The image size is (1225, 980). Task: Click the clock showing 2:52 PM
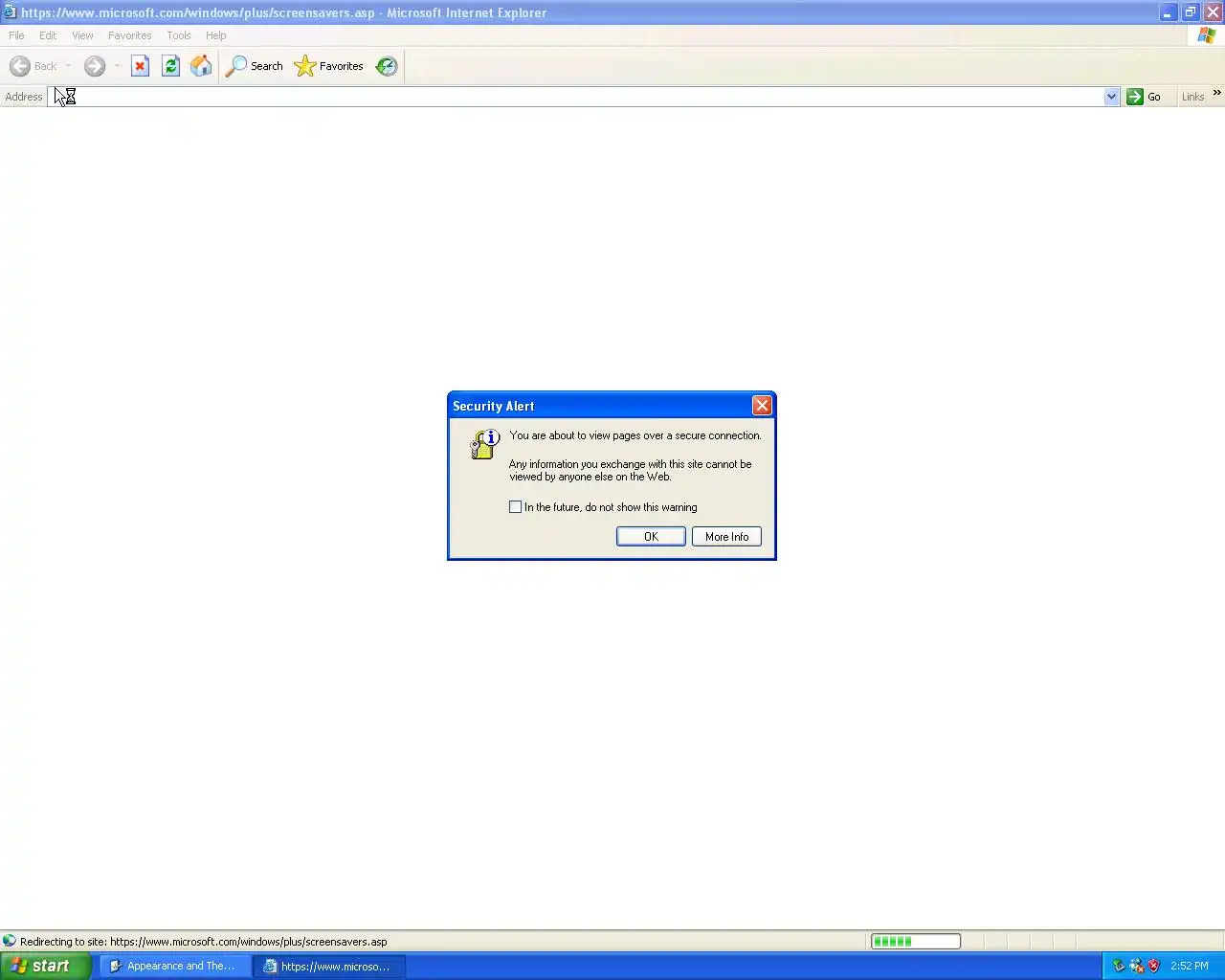[1190, 966]
